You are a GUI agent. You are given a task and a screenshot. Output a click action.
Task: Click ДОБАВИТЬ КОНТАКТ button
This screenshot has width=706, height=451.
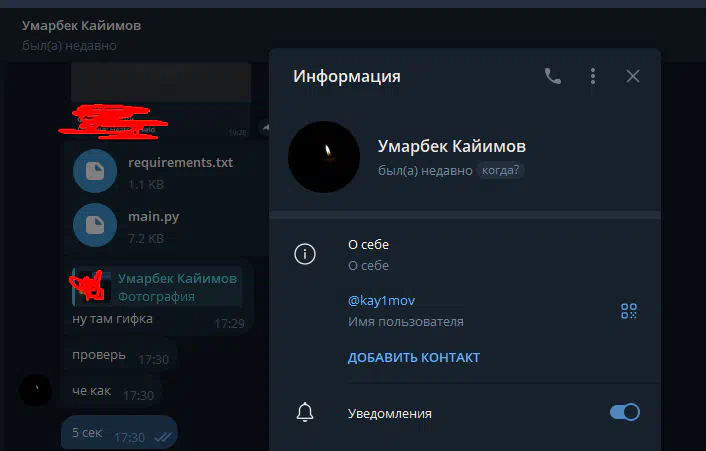(x=414, y=358)
